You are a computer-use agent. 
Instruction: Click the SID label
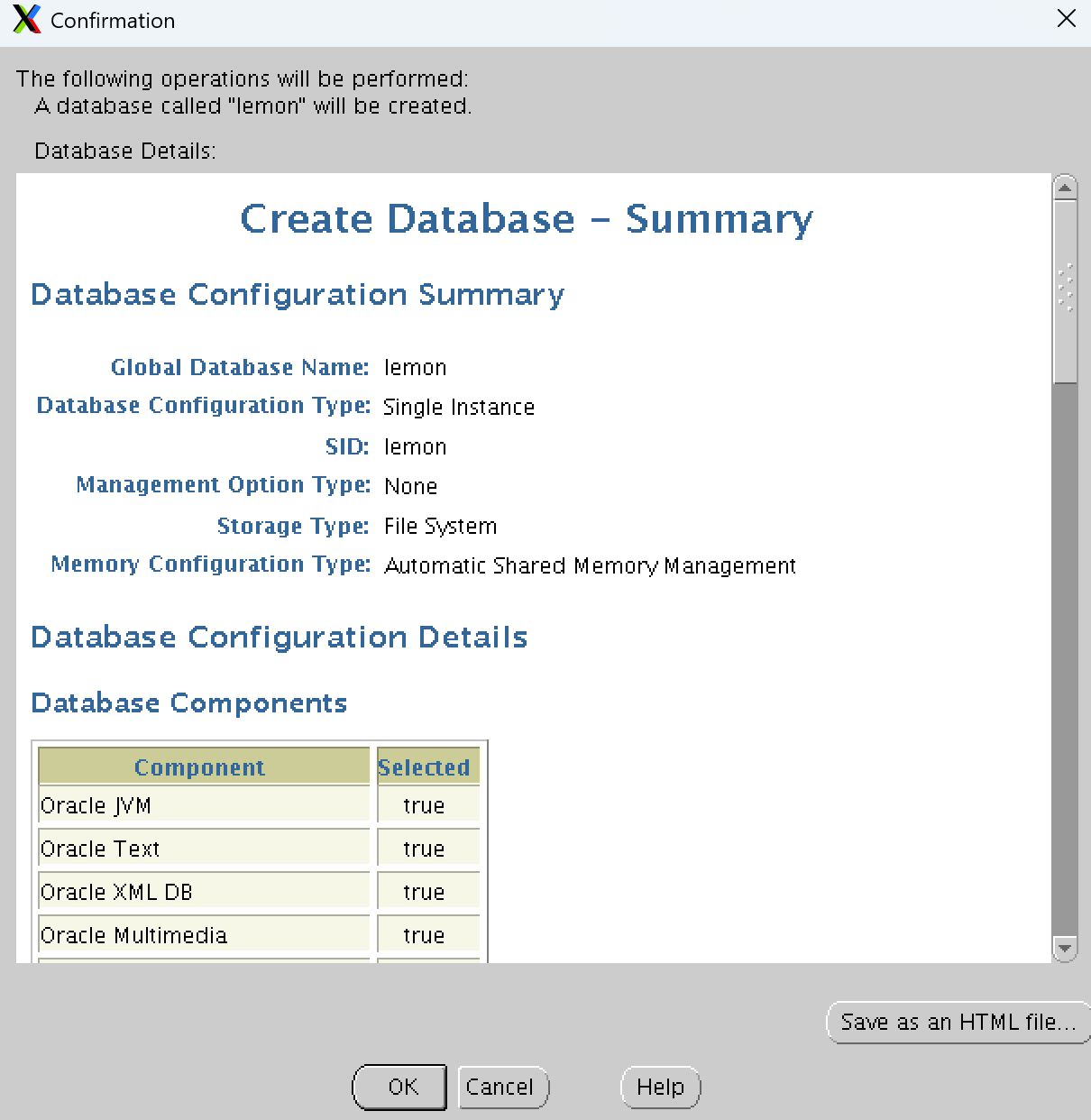(x=347, y=446)
